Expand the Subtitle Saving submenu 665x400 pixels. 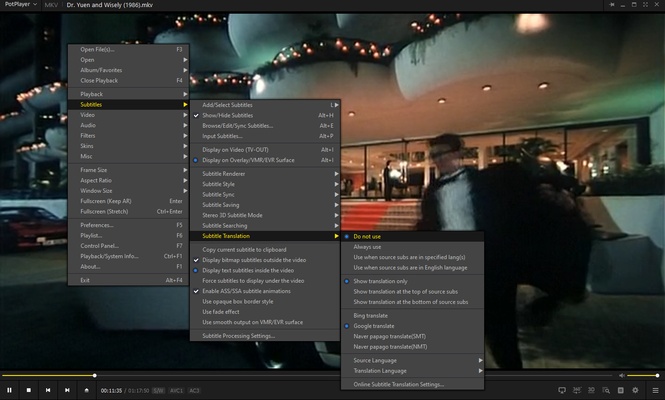pos(265,205)
